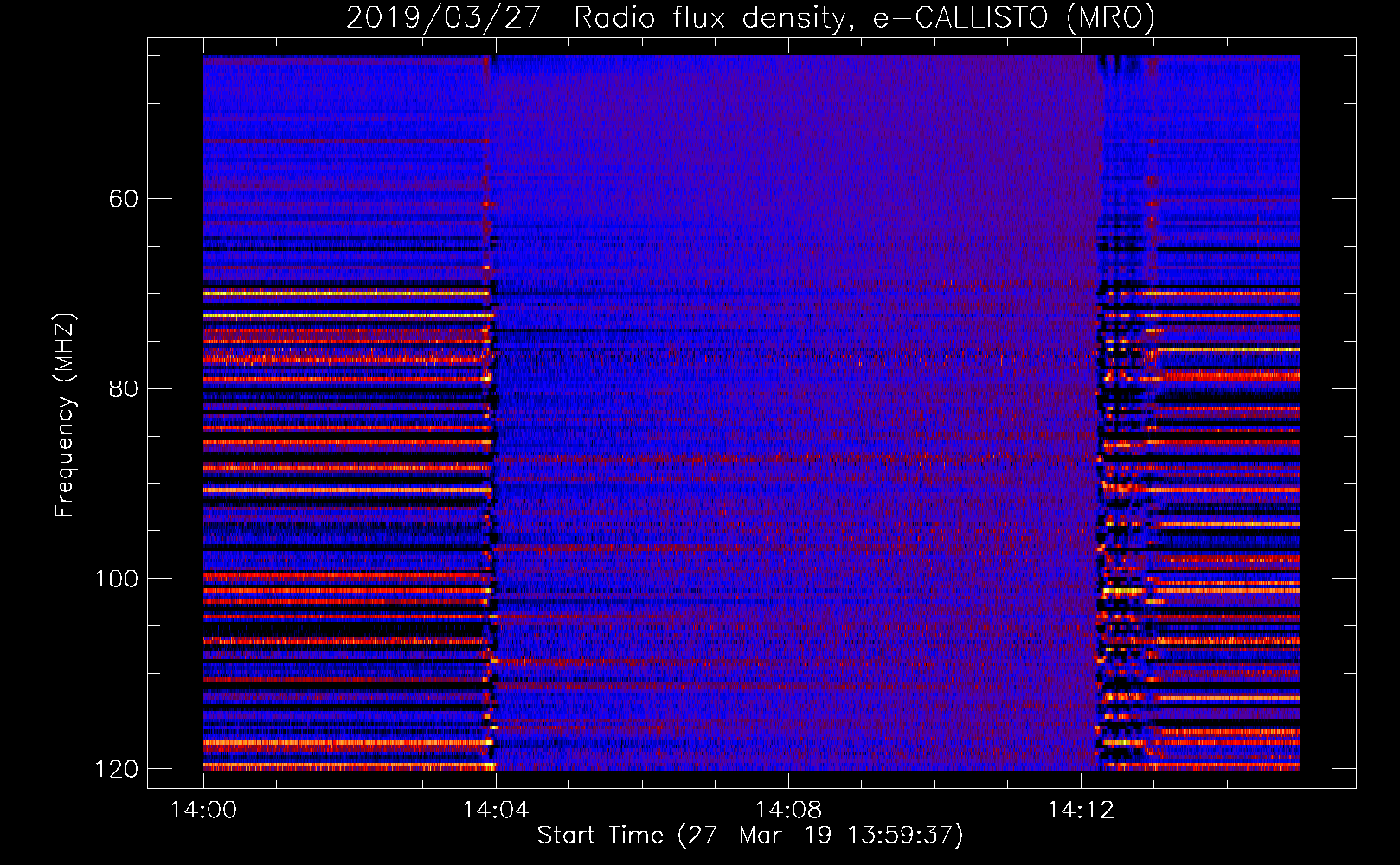Click the 100 frequency tick label
The image size is (1400, 865).
click(x=117, y=579)
